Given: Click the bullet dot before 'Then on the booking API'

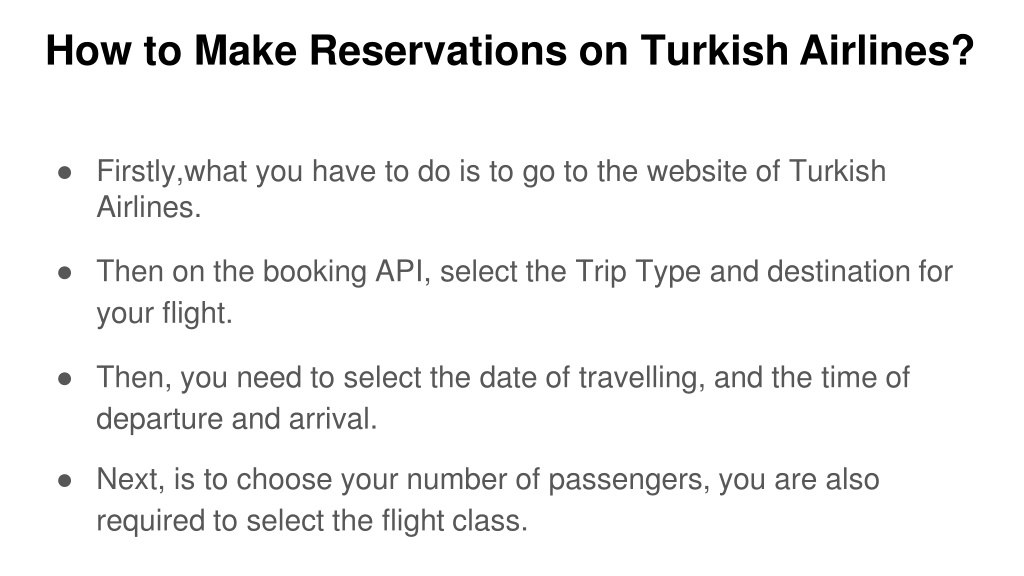Looking at the screenshot, I should point(65,273).
